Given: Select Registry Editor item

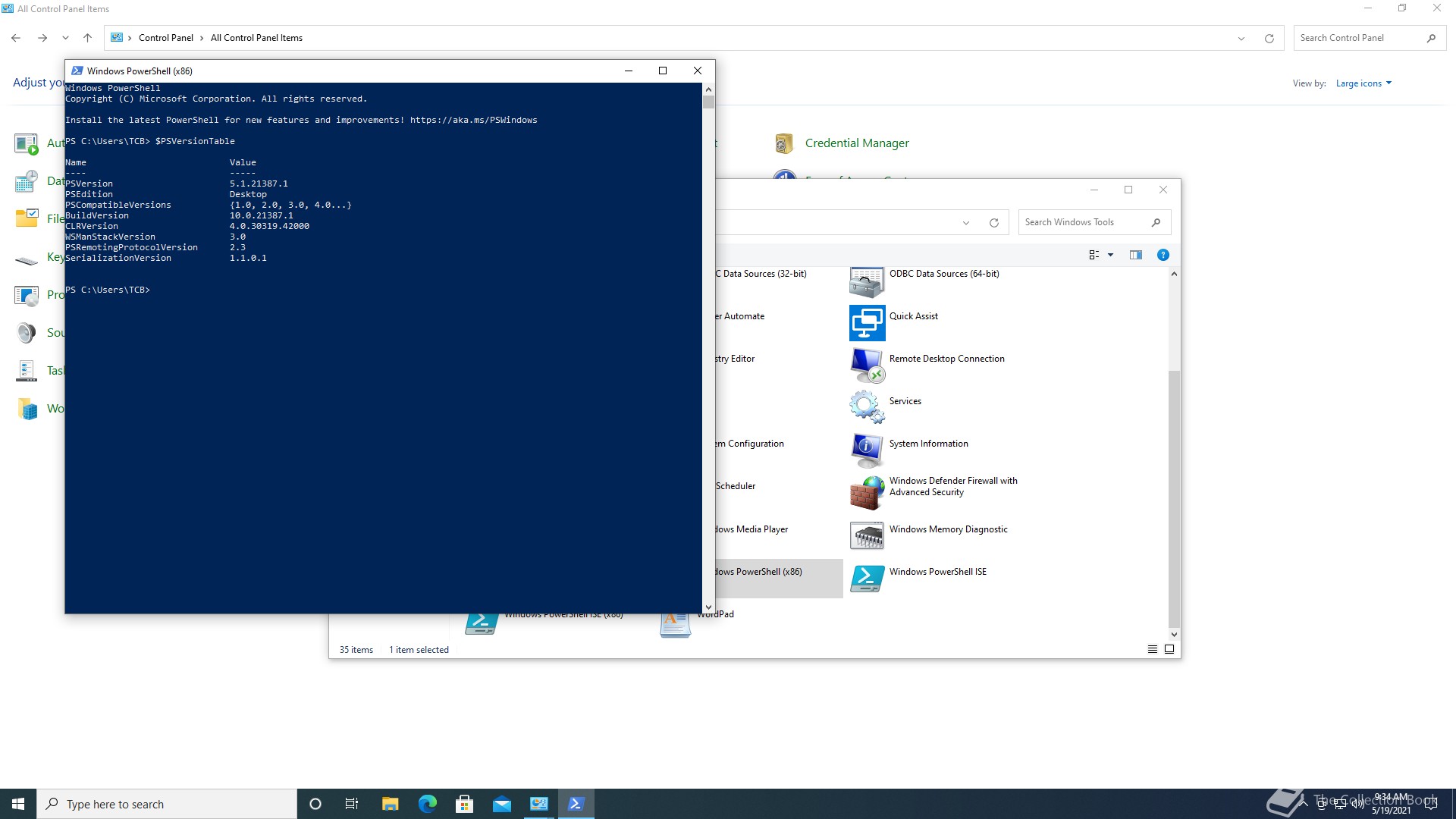Looking at the screenshot, I should tap(735, 359).
